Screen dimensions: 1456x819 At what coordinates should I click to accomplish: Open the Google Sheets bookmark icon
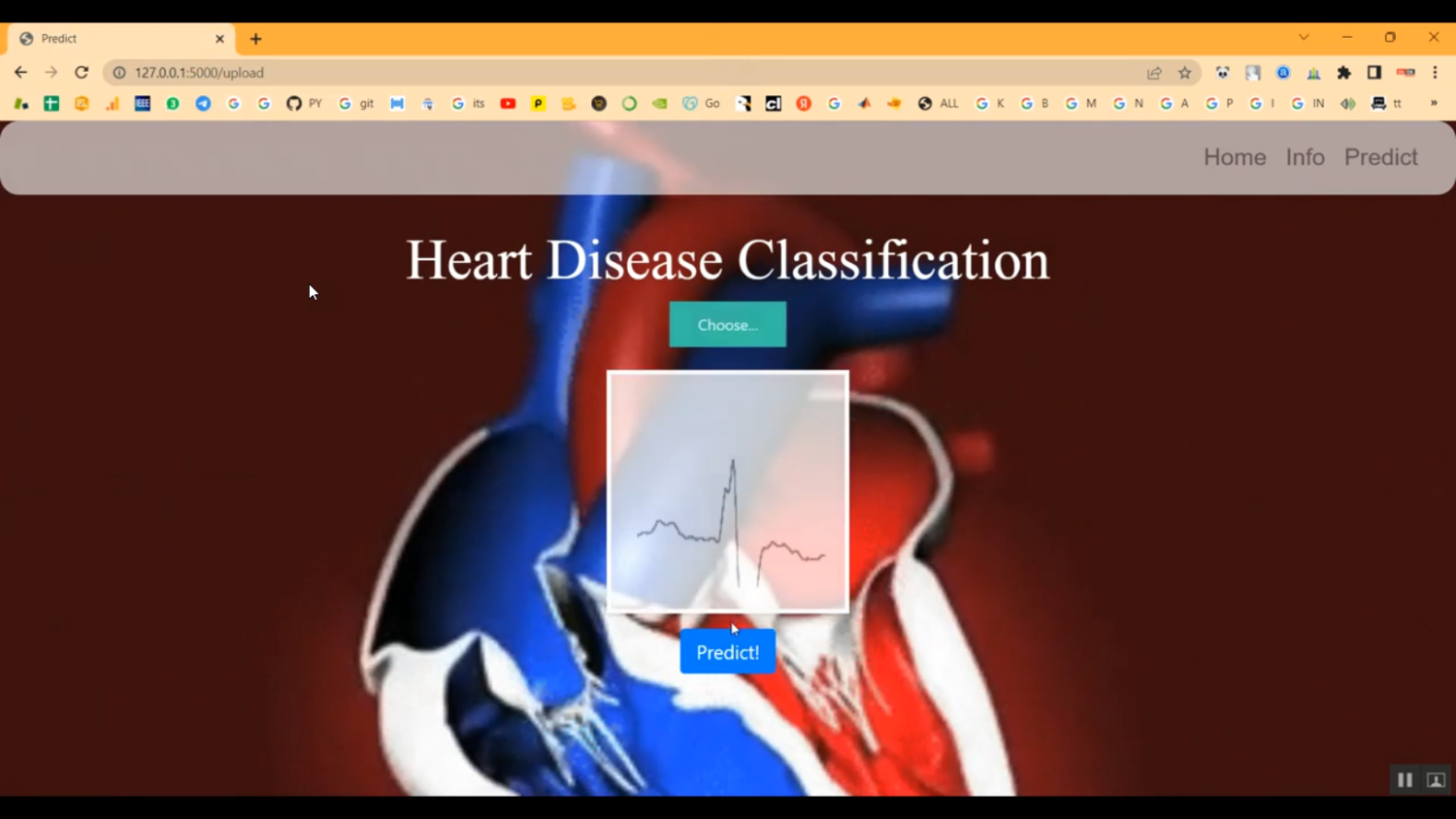pyautogui.click(x=51, y=103)
